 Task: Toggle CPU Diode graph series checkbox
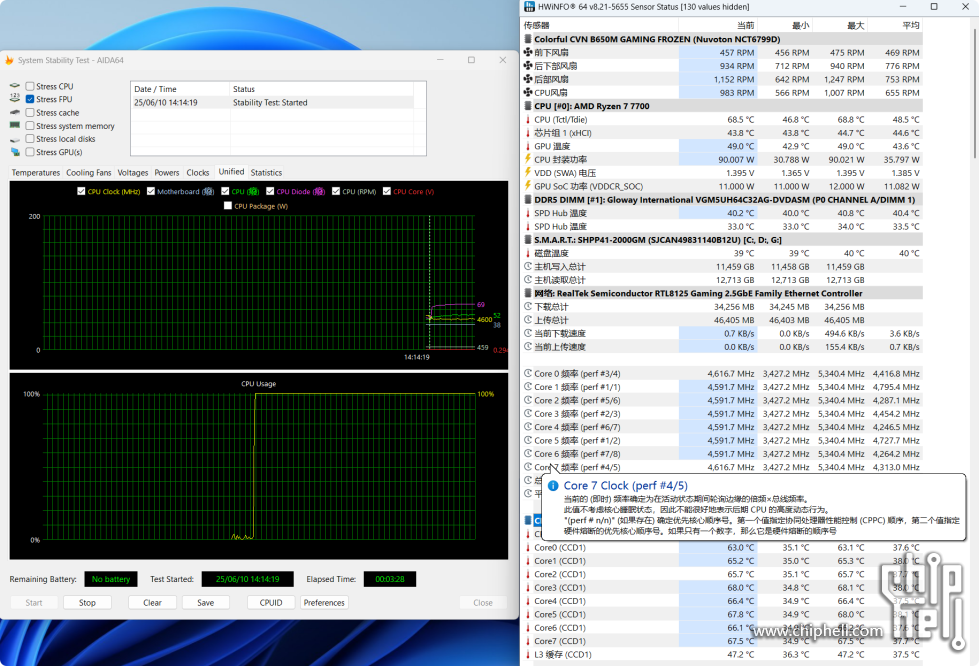(270, 191)
